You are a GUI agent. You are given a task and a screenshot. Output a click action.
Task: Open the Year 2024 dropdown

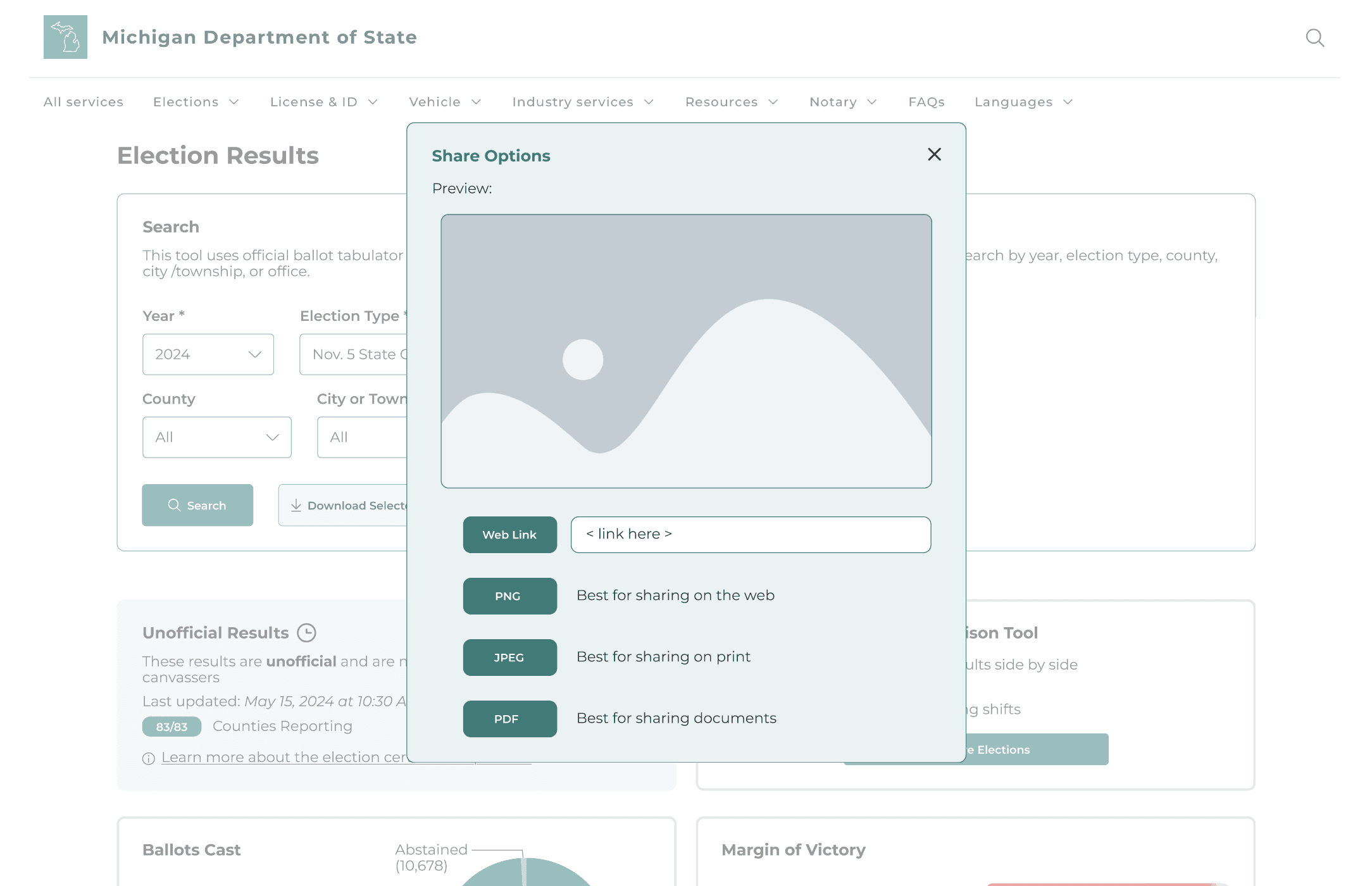[x=208, y=354]
